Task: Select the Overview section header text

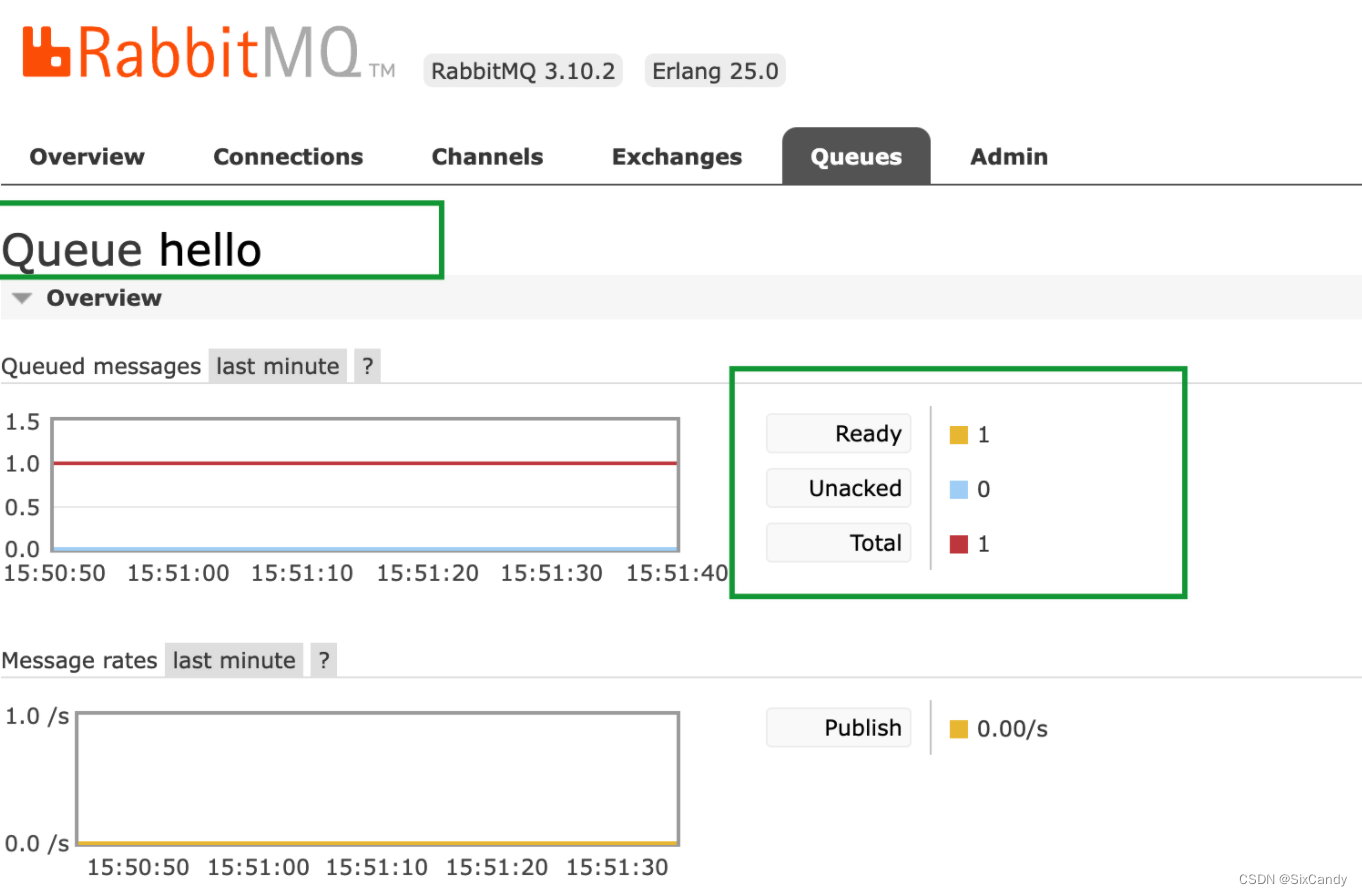Action: pos(104,298)
